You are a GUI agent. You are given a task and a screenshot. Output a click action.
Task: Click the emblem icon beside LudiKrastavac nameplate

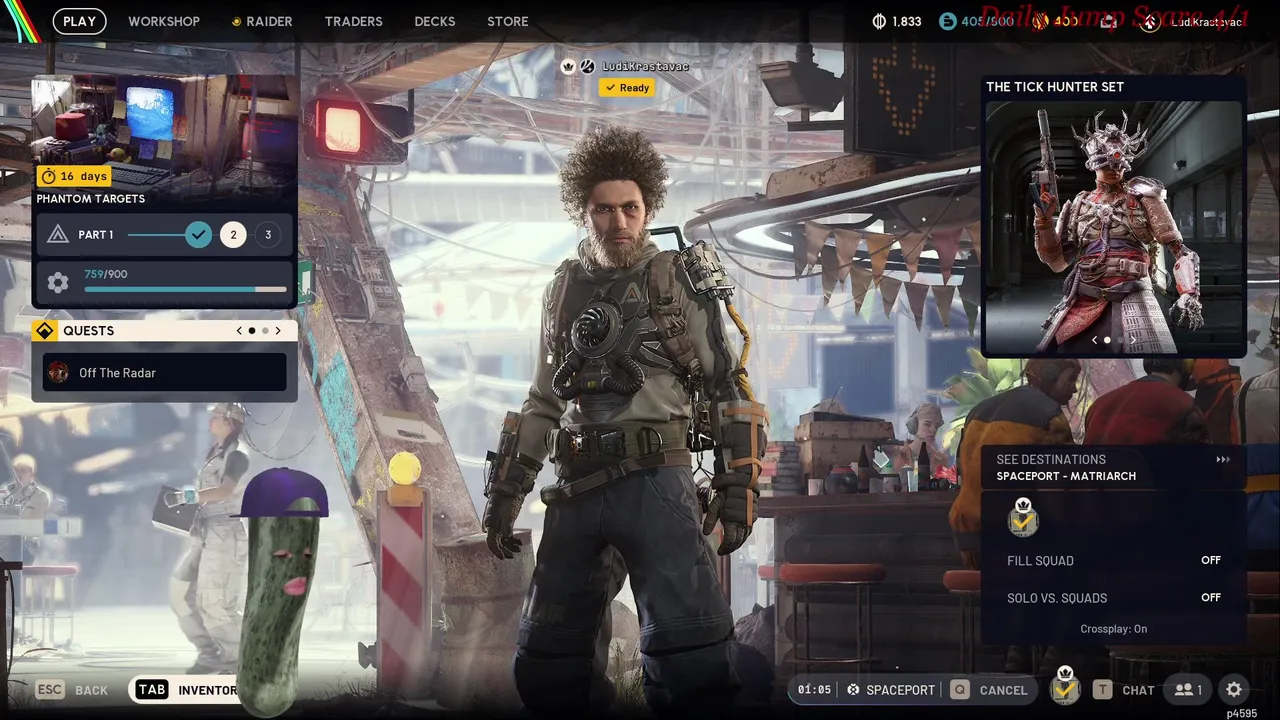coord(588,66)
